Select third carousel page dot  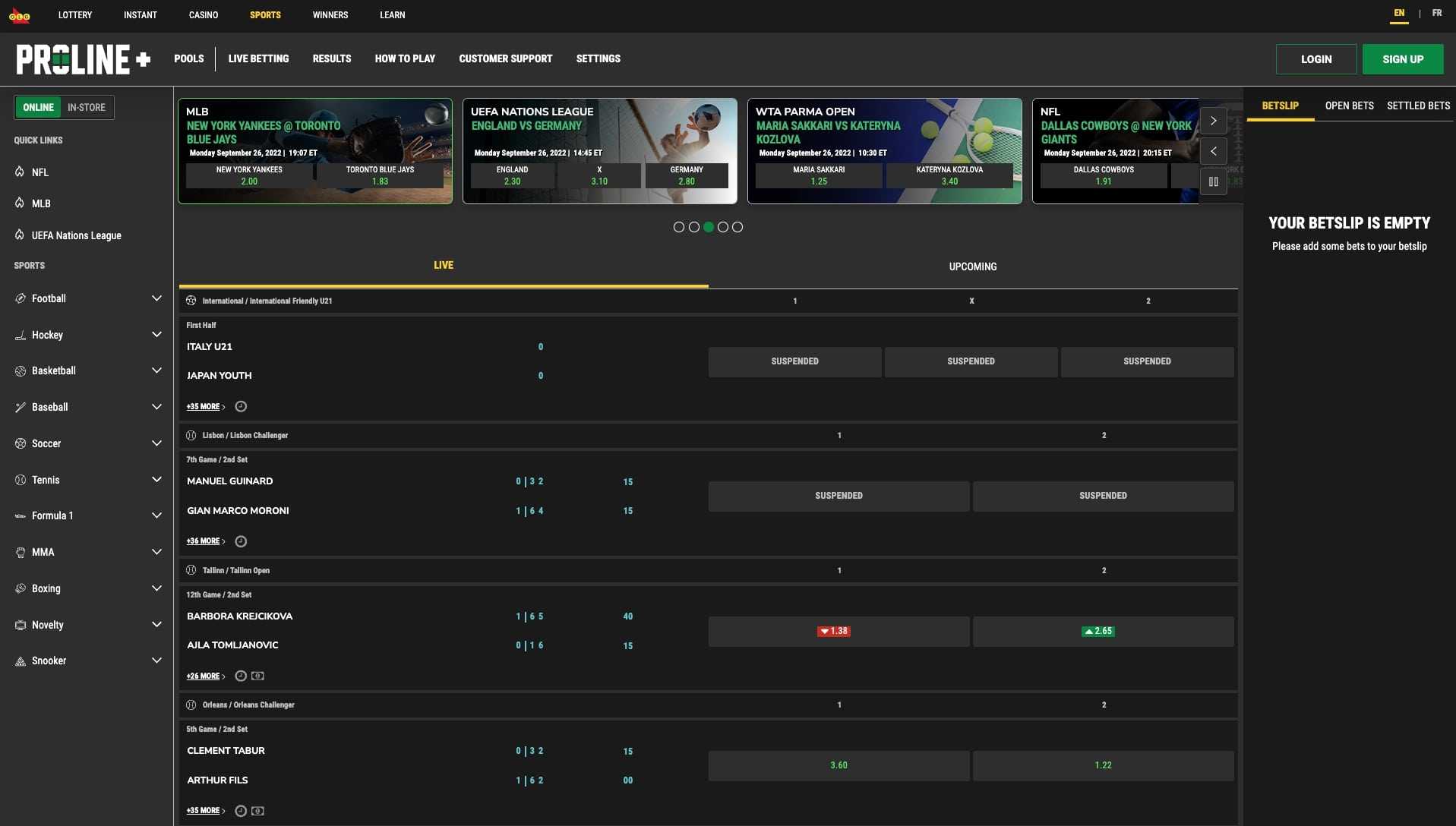coord(709,227)
